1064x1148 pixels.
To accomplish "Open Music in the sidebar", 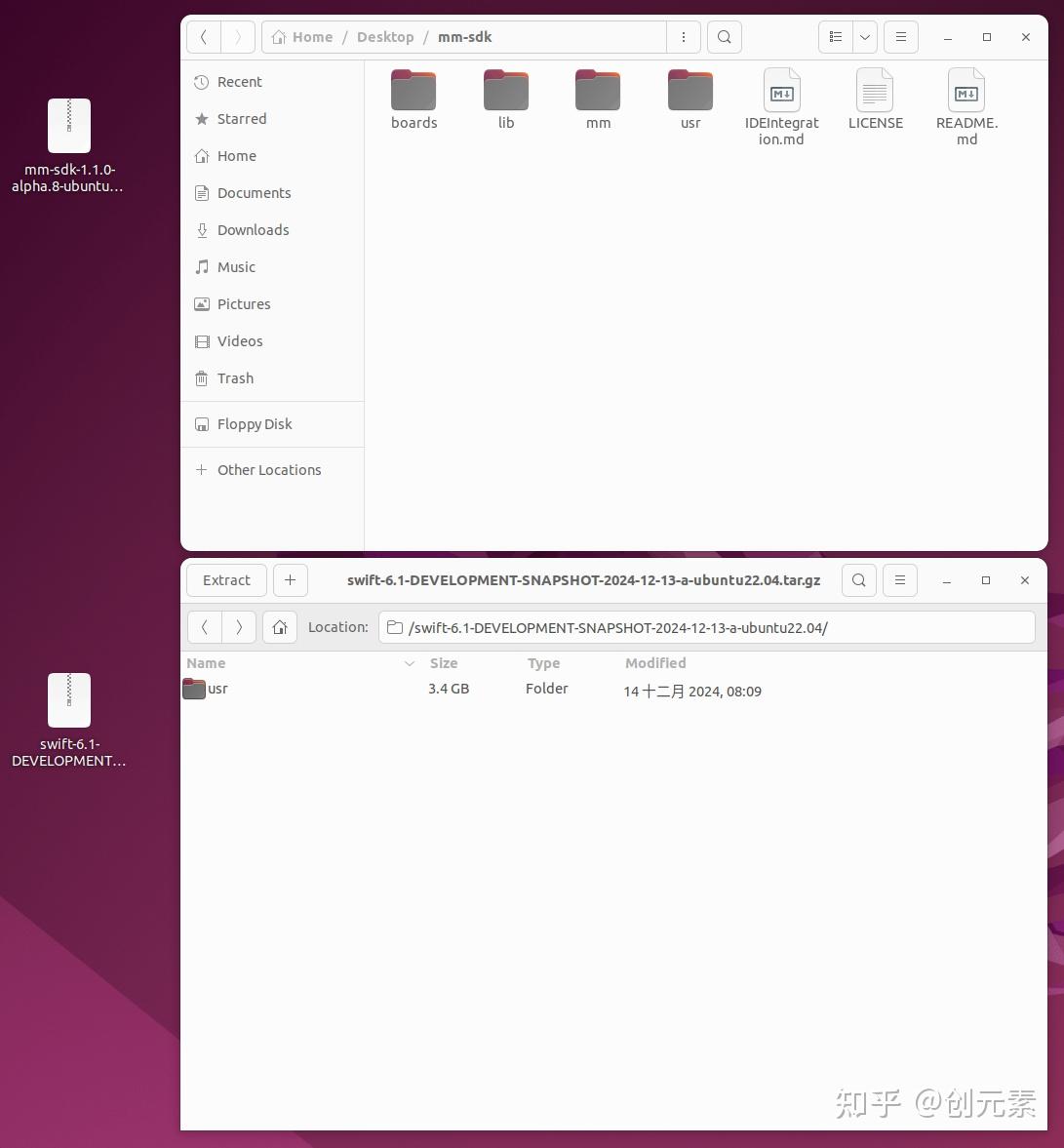I will coord(272,267).
